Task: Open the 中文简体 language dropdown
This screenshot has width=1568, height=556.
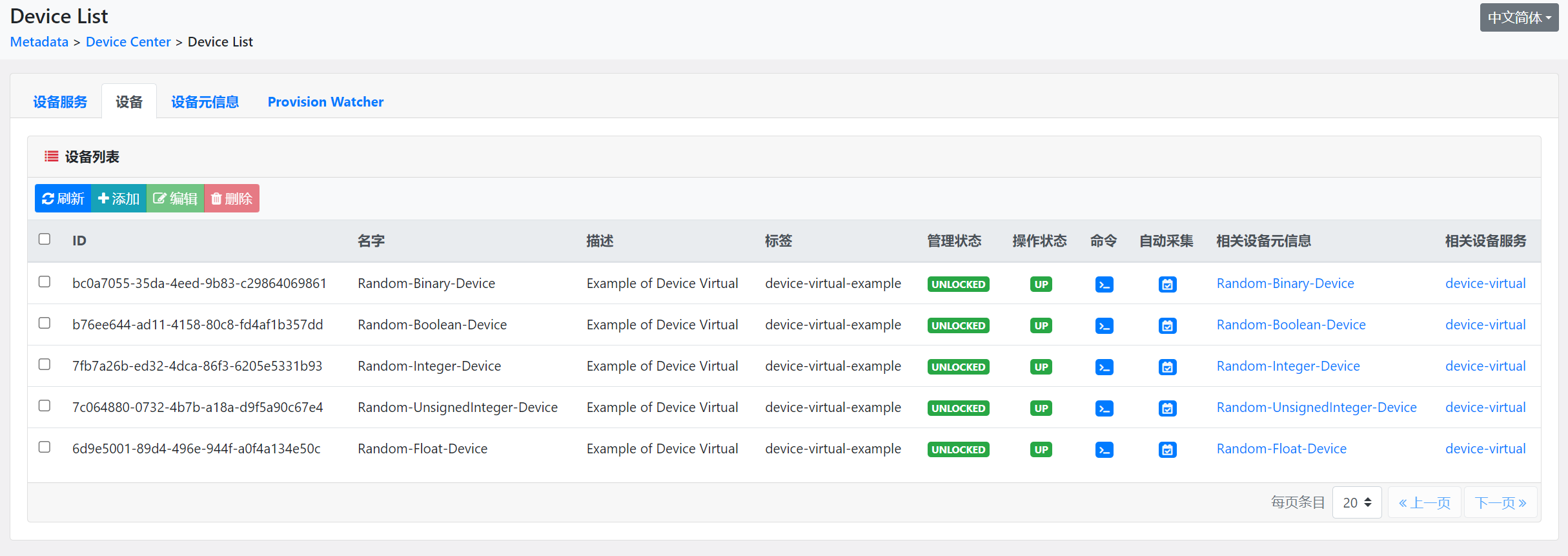Action: pyautogui.click(x=1519, y=17)
